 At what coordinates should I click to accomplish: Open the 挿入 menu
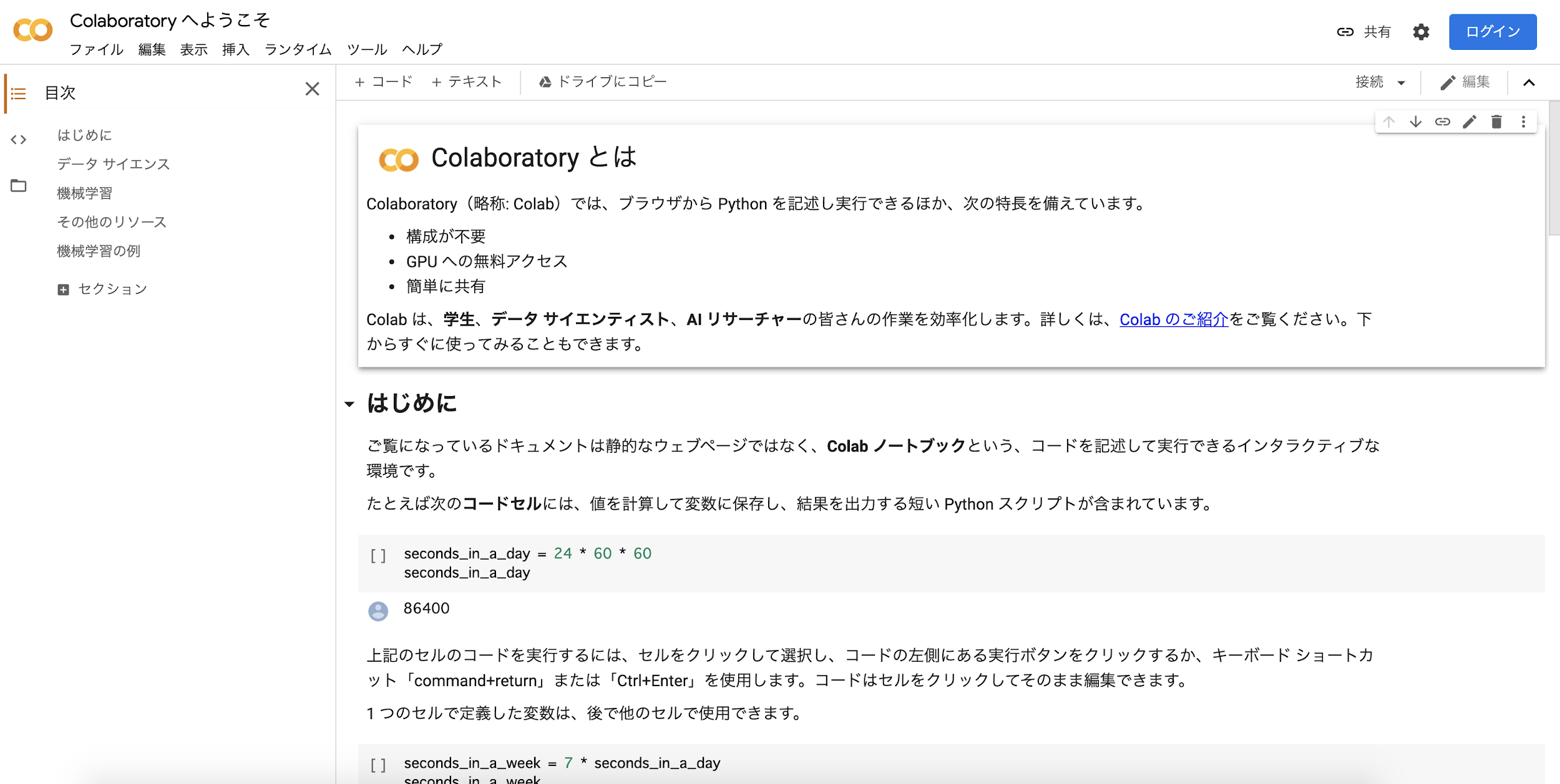(235, 49)
